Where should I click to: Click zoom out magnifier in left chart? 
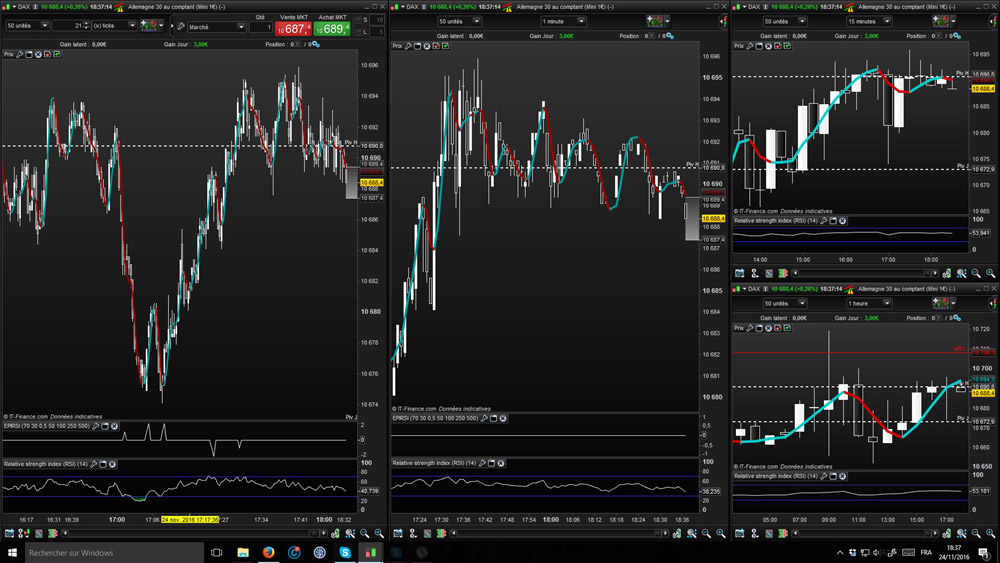point(365,534)
